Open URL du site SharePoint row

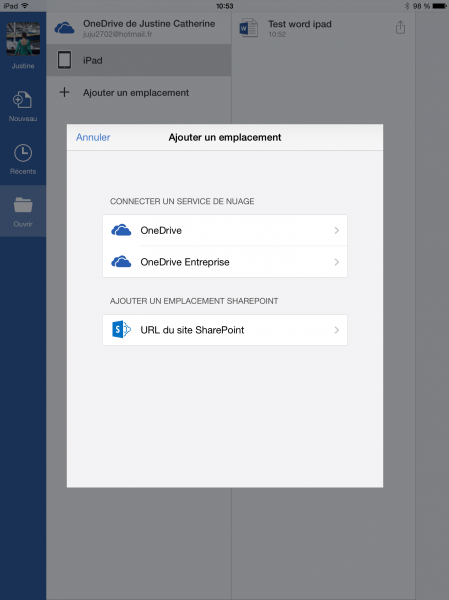pyautogui.click(x=225, y=330)
